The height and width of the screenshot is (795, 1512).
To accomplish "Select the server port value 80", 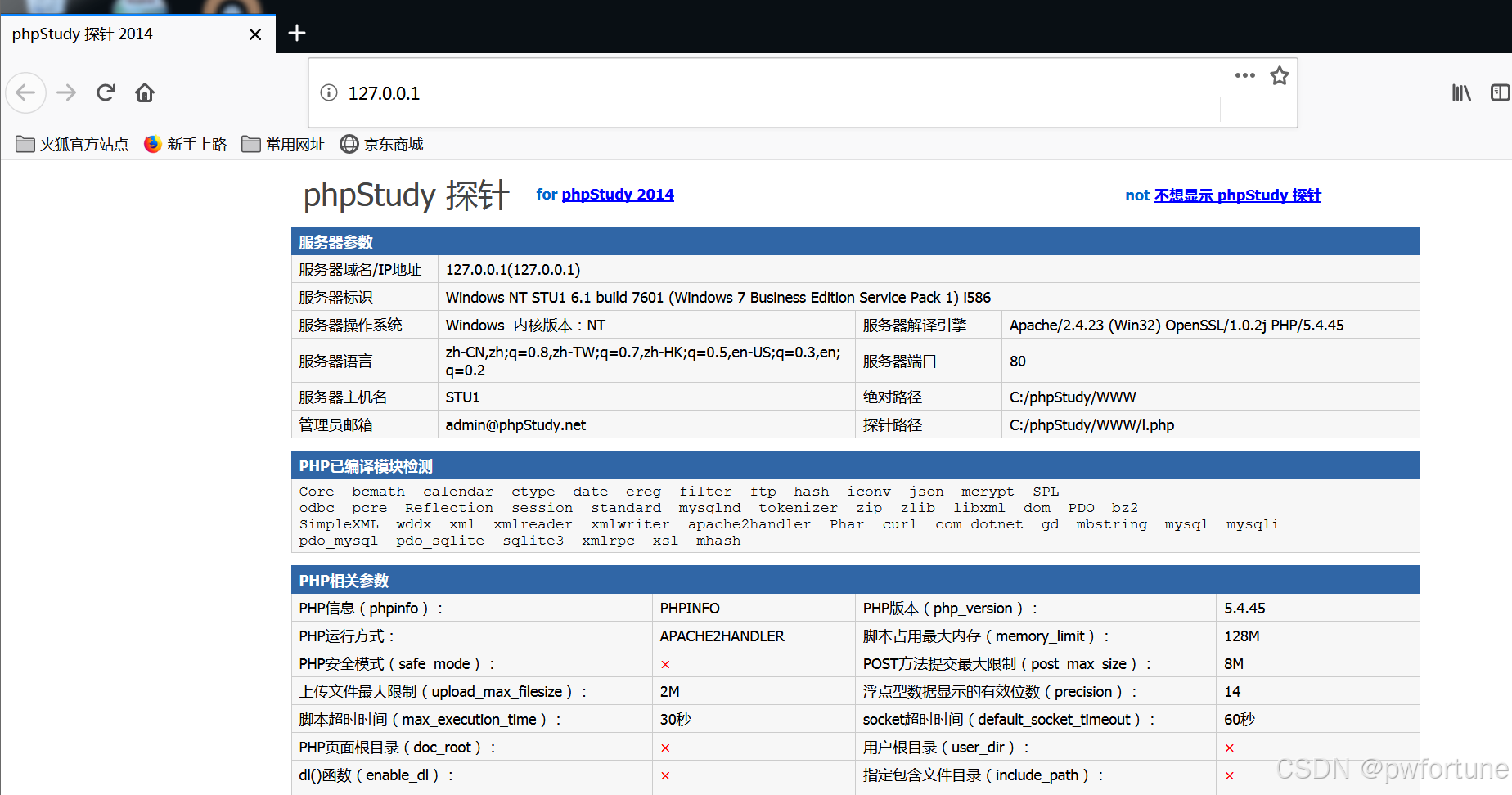I will [x=1017, y=362].
